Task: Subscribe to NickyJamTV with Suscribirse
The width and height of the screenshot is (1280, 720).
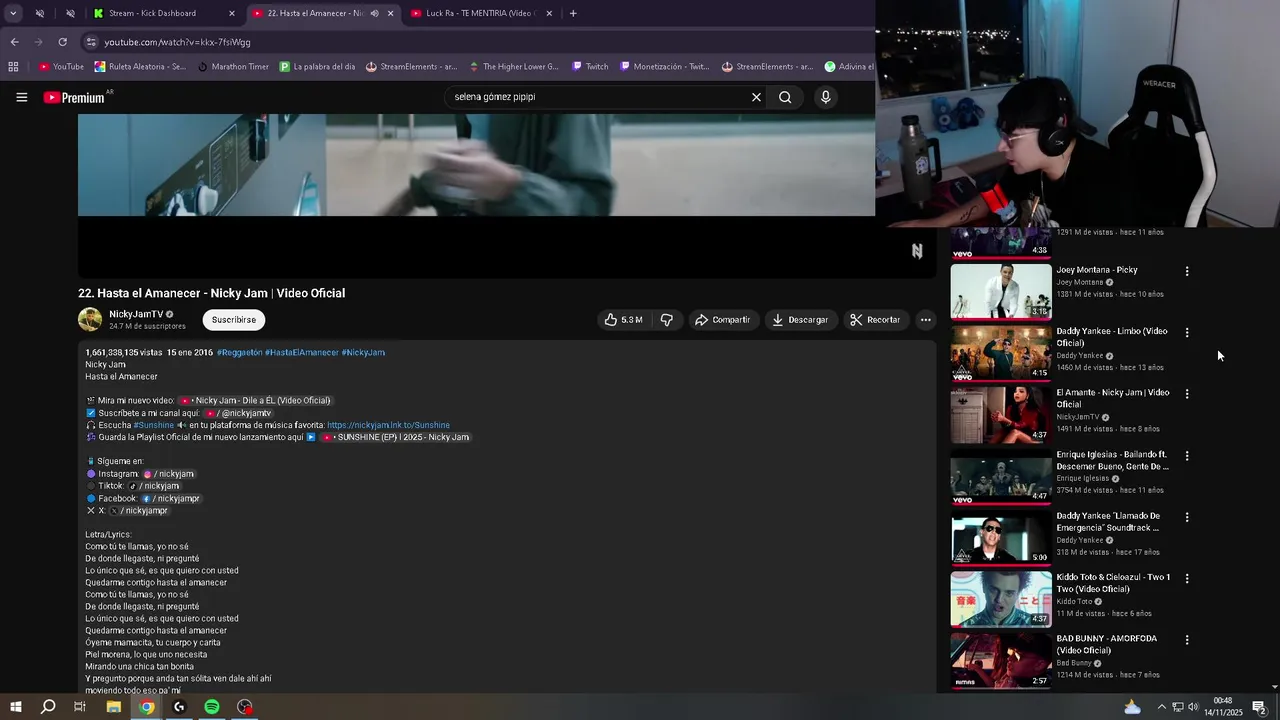Action: (234, 320)
